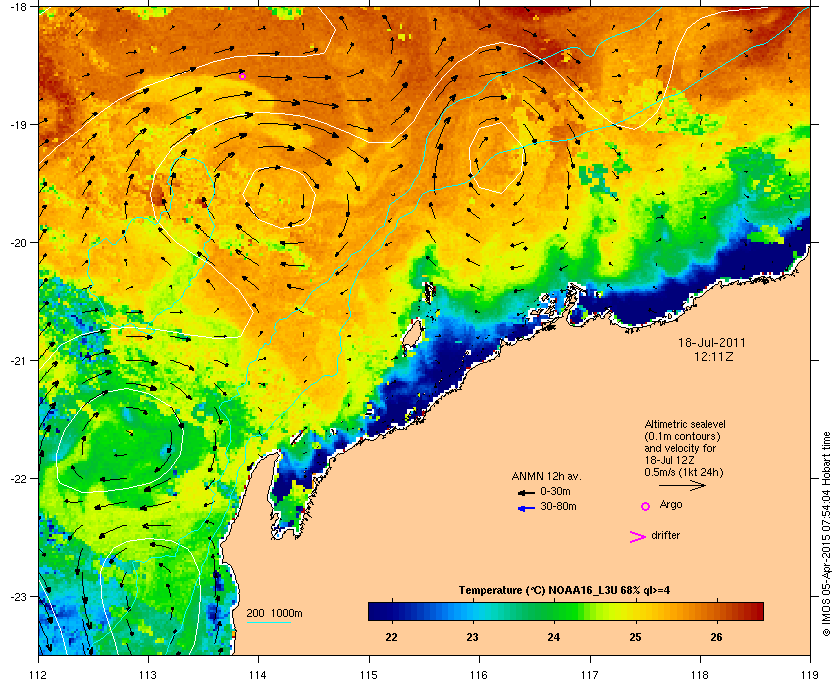Click the latitude axis label -21

tap(18, 361)
